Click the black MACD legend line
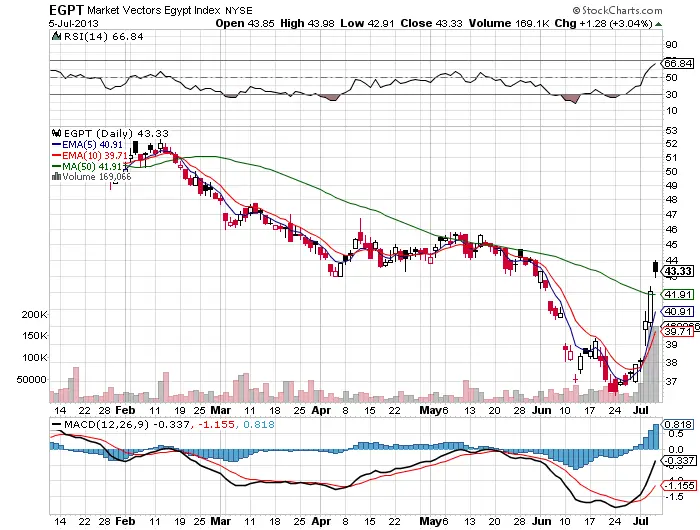The width and height of the screenshot is (700, 530). click(x=57, y=425)
